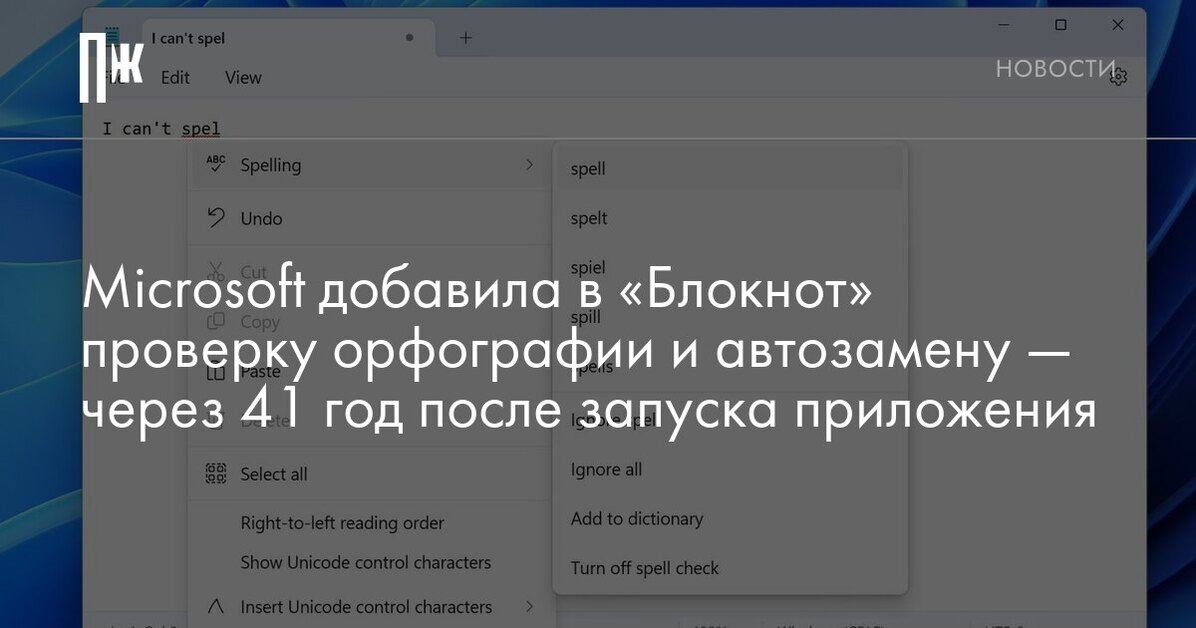Select Turn off spell check
This screenshot has width=1196, height=628.
[730, 568]
